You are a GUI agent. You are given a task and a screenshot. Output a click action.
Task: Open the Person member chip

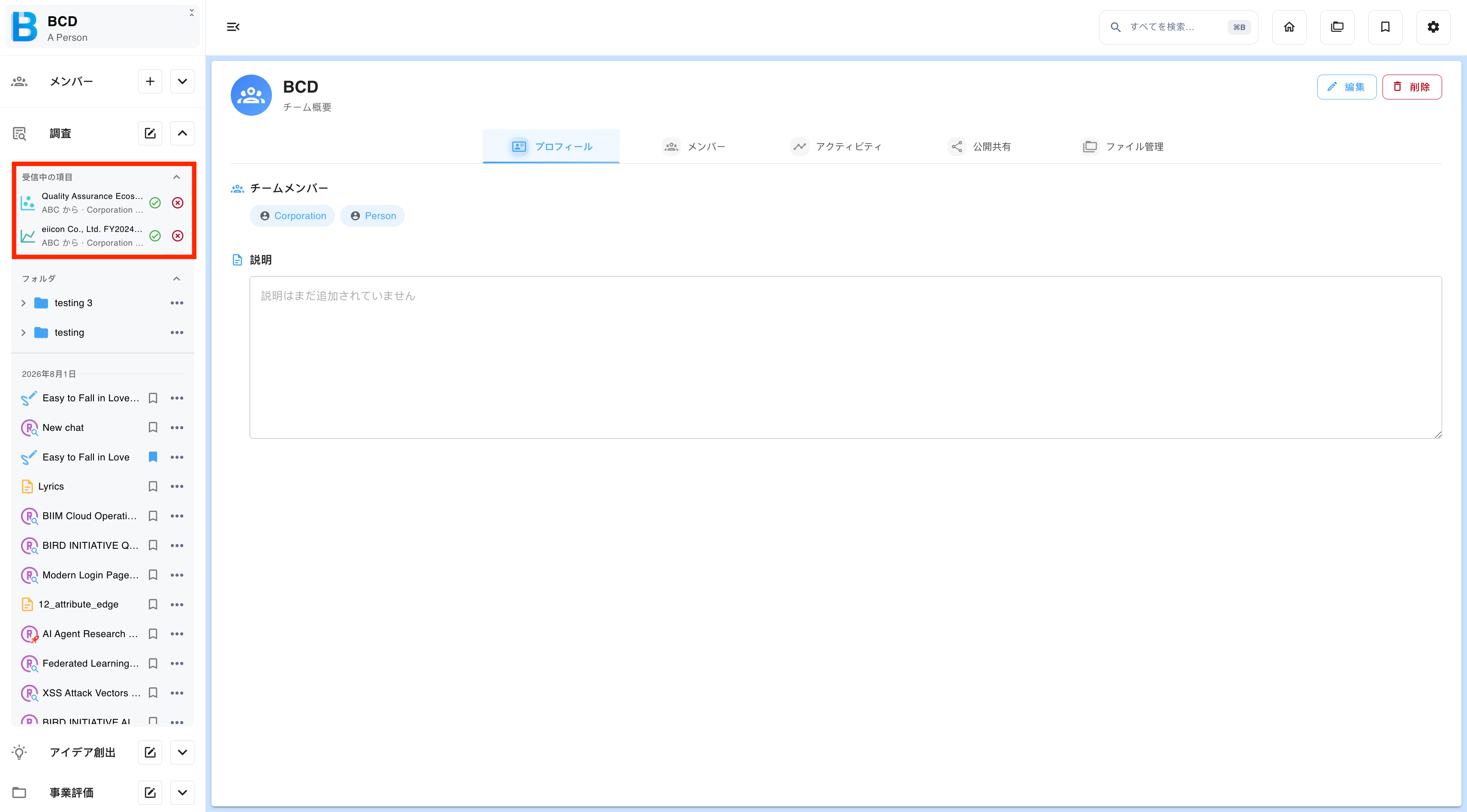(x=372, y=216)
